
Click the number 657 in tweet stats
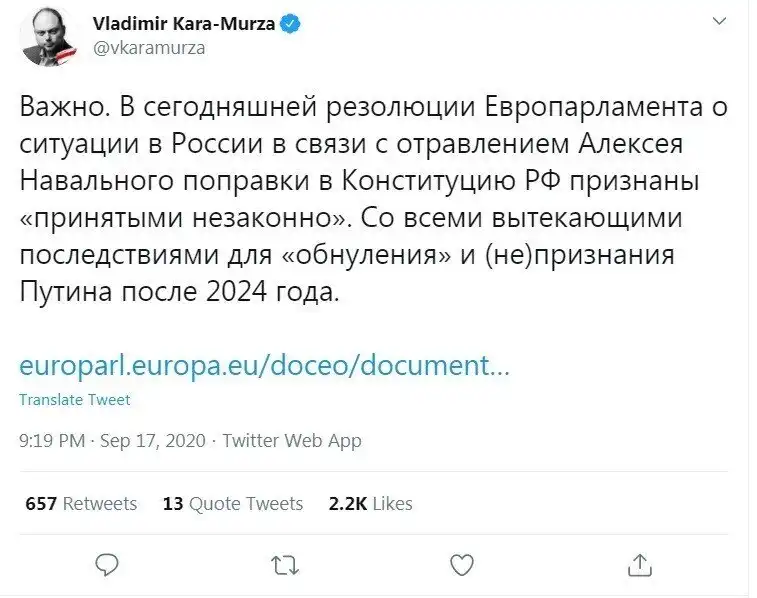click(x=41, y=504)
